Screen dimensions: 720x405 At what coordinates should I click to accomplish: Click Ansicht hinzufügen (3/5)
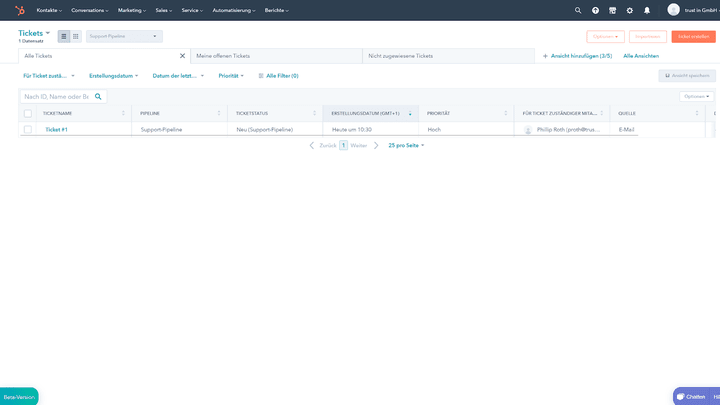(577, 56)
